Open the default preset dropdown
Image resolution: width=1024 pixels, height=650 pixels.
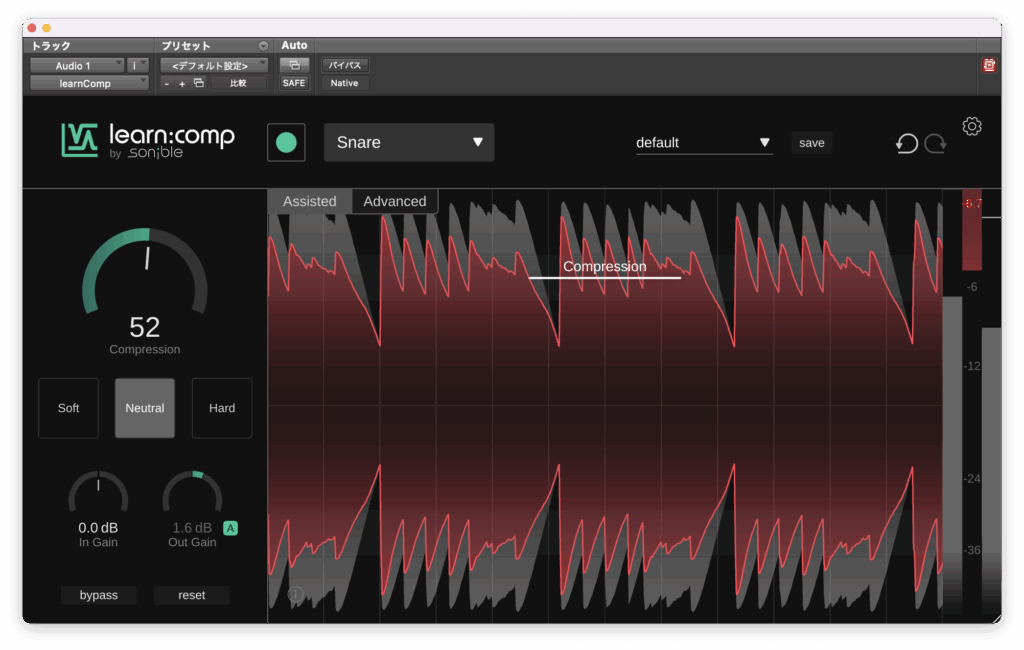704,143
